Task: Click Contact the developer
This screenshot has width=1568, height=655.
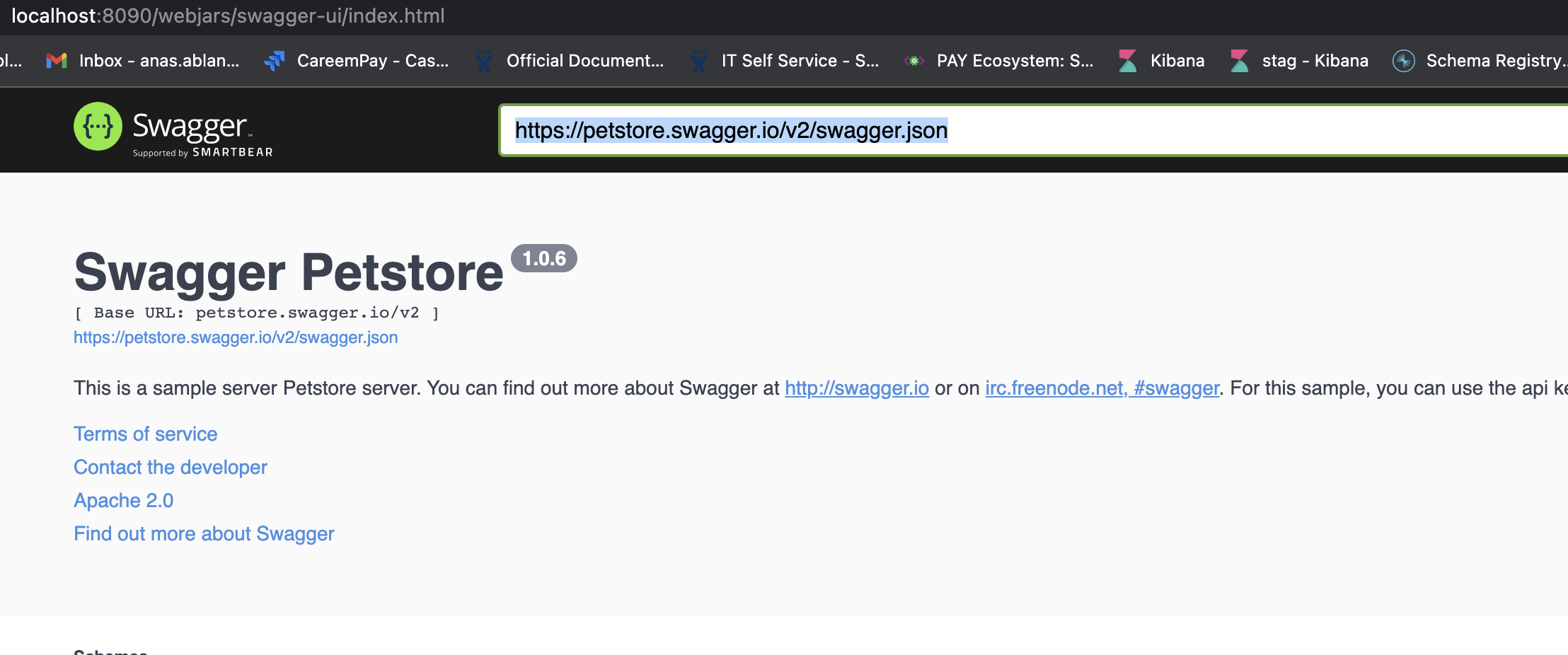Action: pyautogui.click(x=170, y=467)
